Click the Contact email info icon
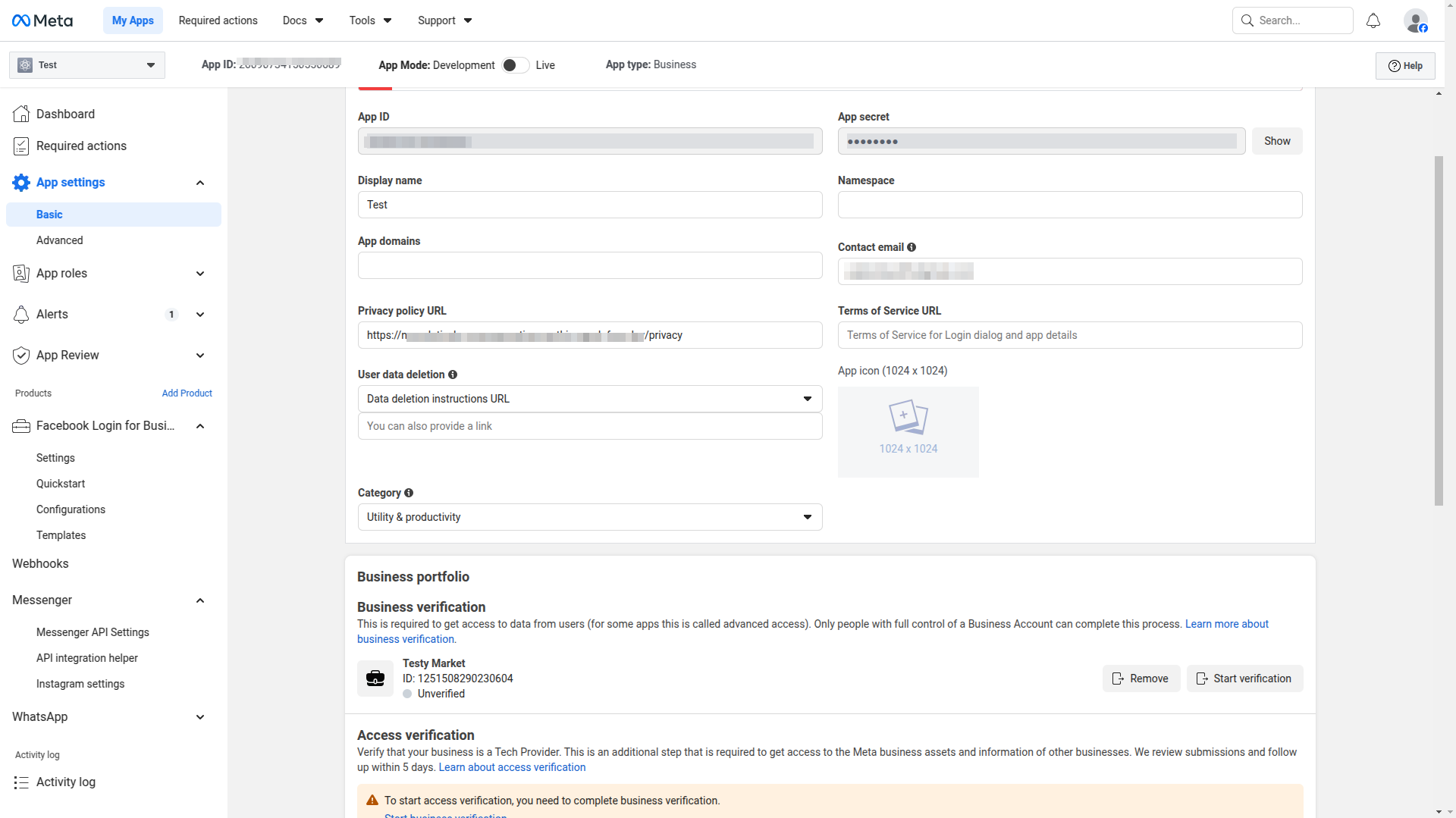This screenshot has width=1456, height=818. tap(912, 247)
